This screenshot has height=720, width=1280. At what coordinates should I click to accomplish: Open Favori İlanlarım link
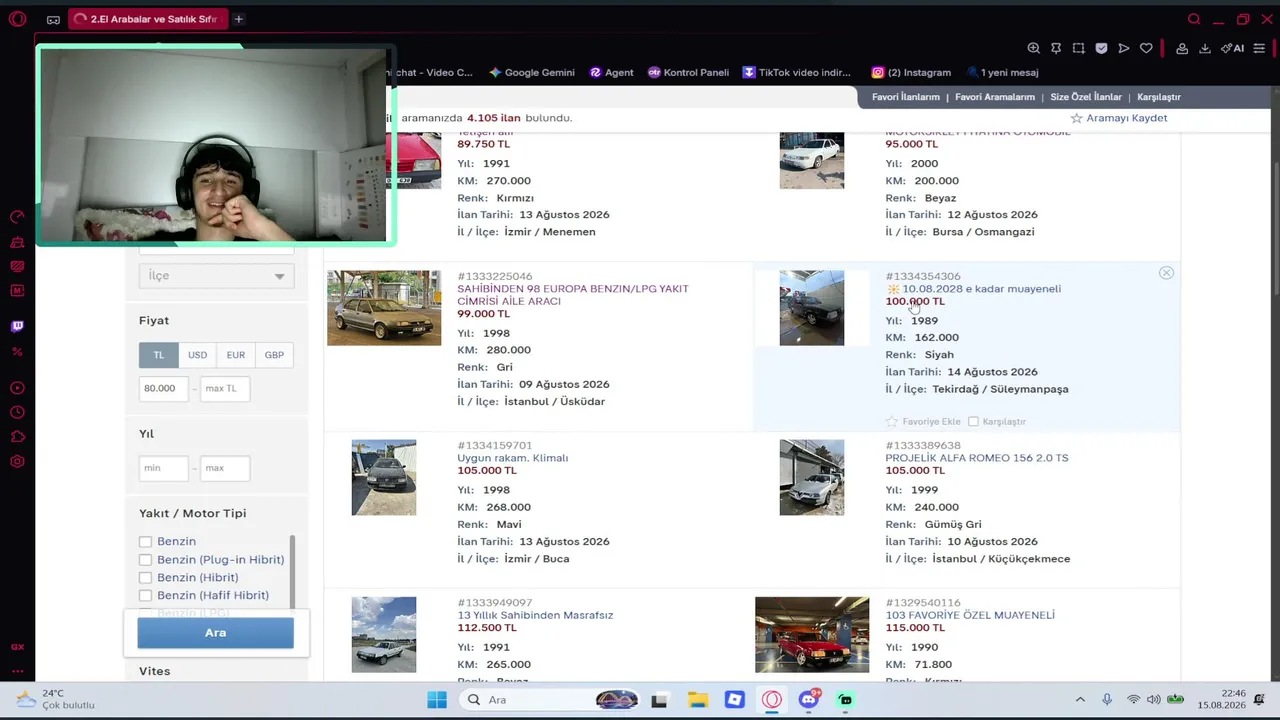[x=906, y=97]
